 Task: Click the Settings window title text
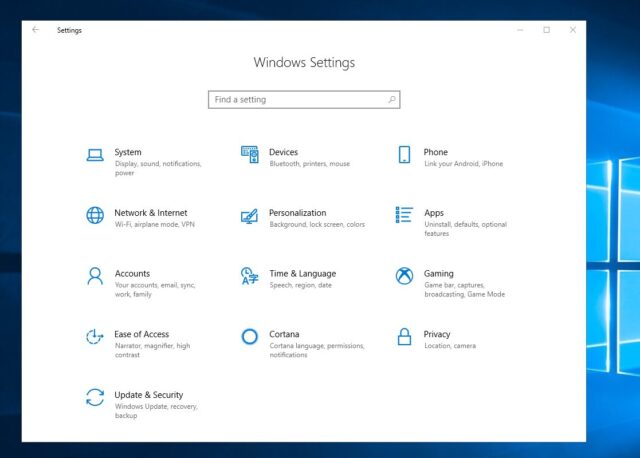click(x=69, y=30)
